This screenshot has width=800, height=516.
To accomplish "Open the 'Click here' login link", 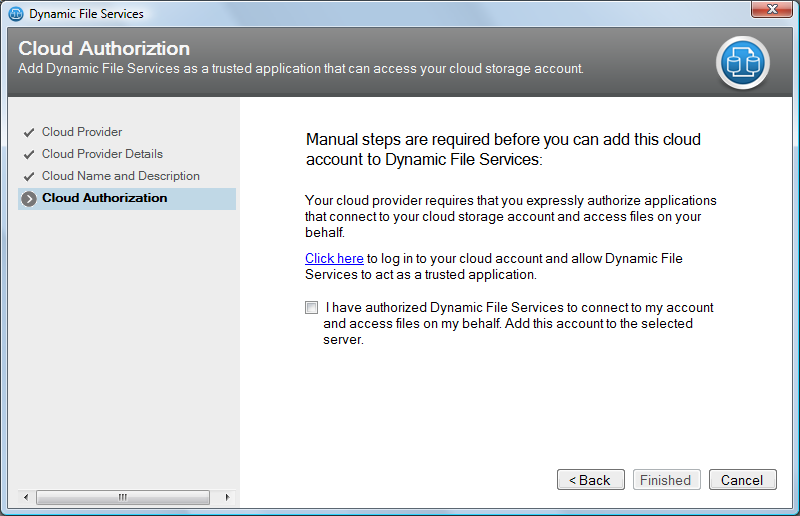I will [x=334, y=258].
